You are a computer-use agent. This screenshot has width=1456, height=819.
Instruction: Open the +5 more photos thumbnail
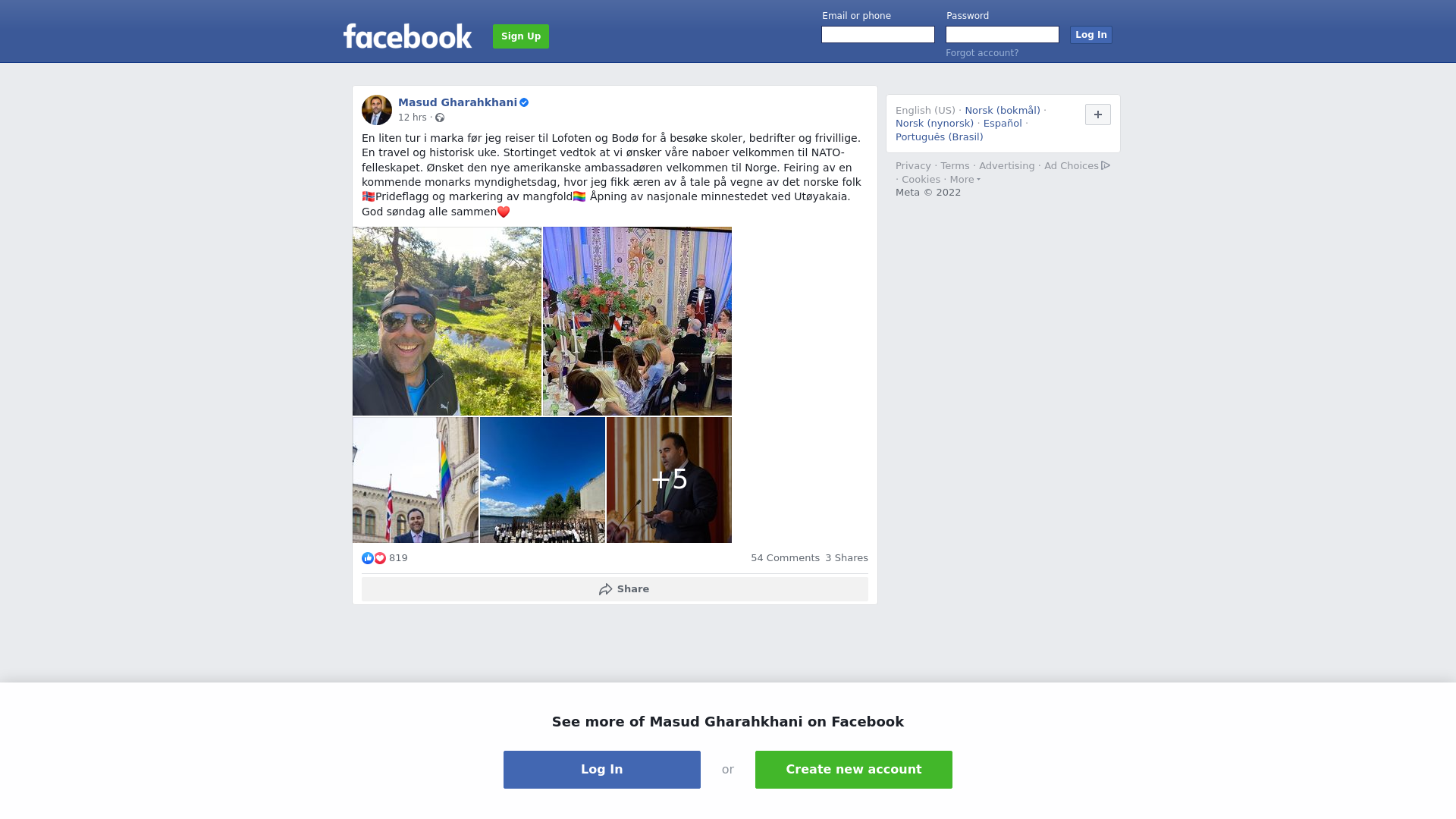669,480
